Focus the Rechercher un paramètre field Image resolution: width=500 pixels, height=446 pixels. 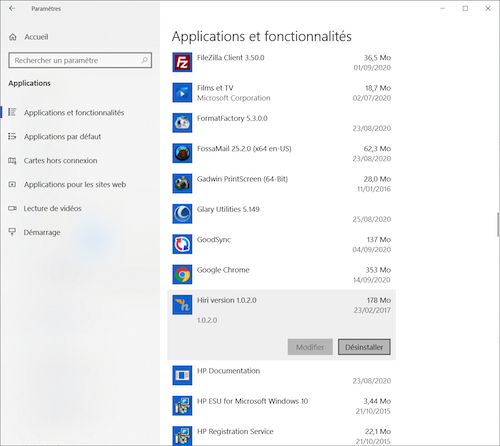click(80, 60)
